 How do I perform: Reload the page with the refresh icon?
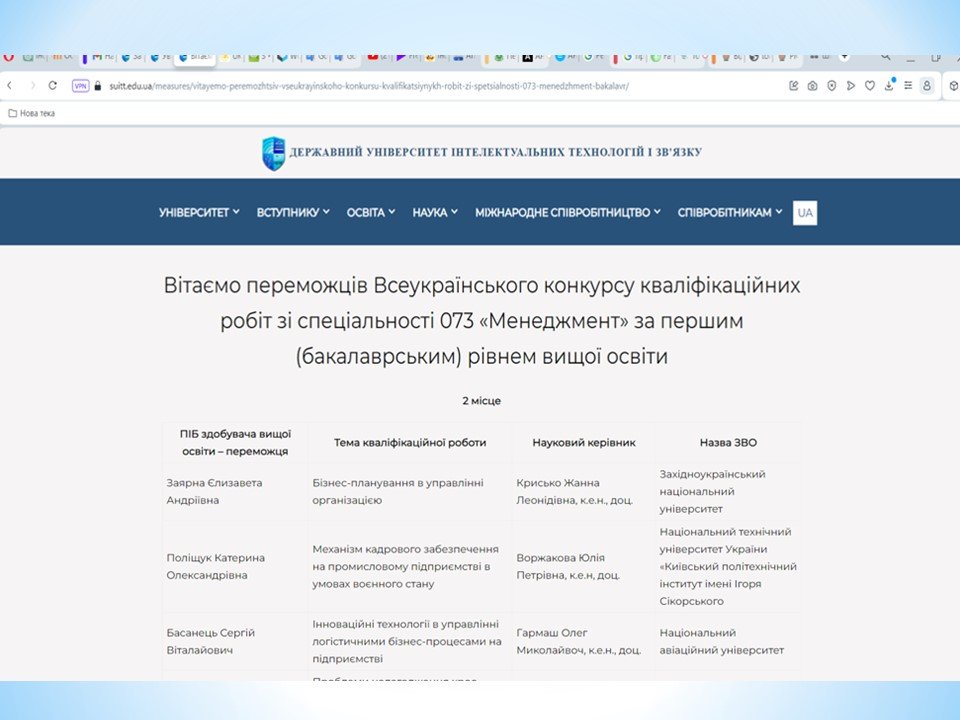pos(53,86)
